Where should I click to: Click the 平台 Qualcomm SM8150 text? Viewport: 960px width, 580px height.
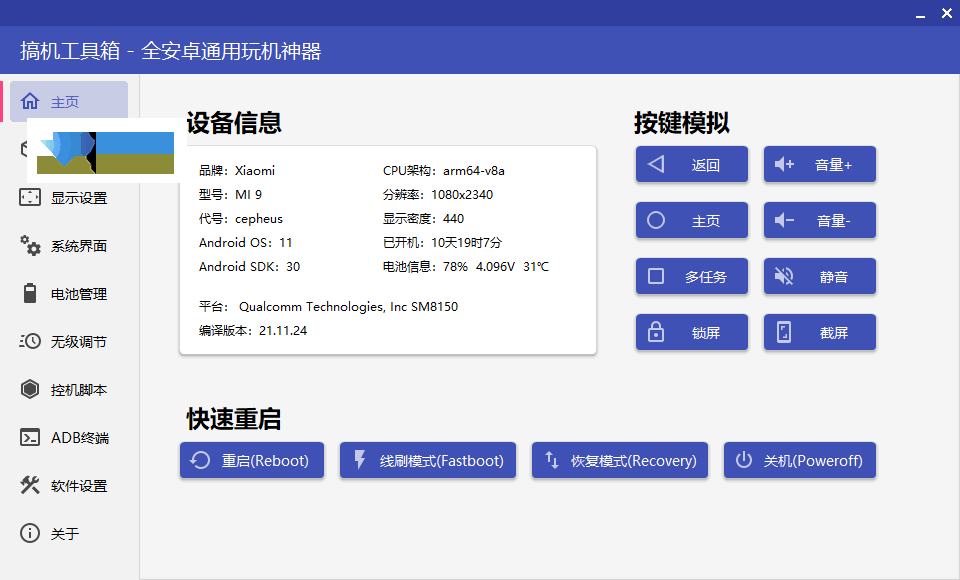(x=328, y=306)
